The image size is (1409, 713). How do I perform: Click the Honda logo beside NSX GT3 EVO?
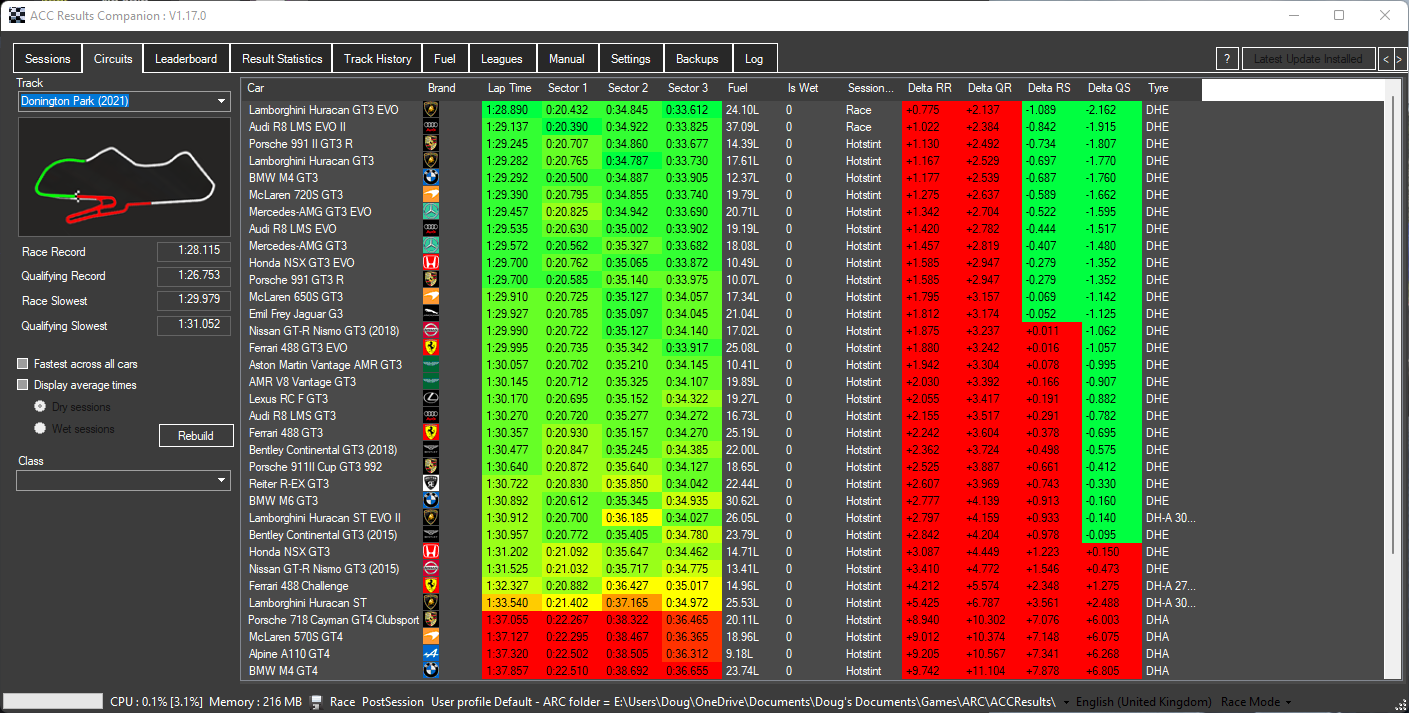(x=431, y=263)
